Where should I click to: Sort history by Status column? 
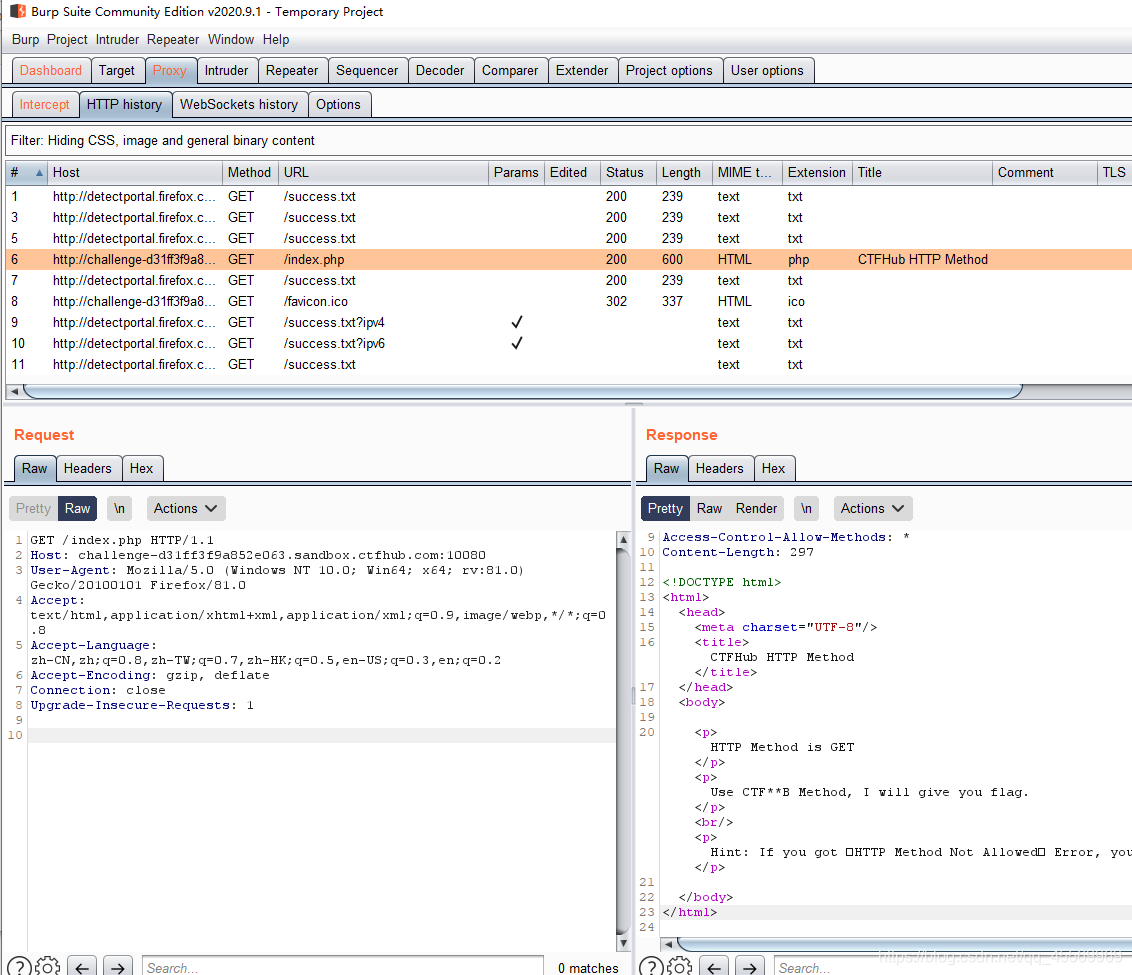[627, 172]
